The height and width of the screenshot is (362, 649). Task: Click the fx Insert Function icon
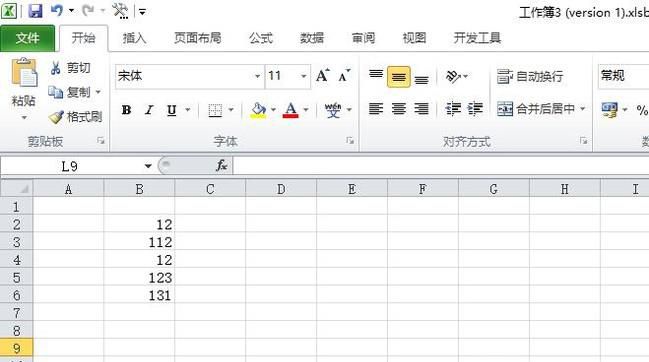tap(221, 166)
